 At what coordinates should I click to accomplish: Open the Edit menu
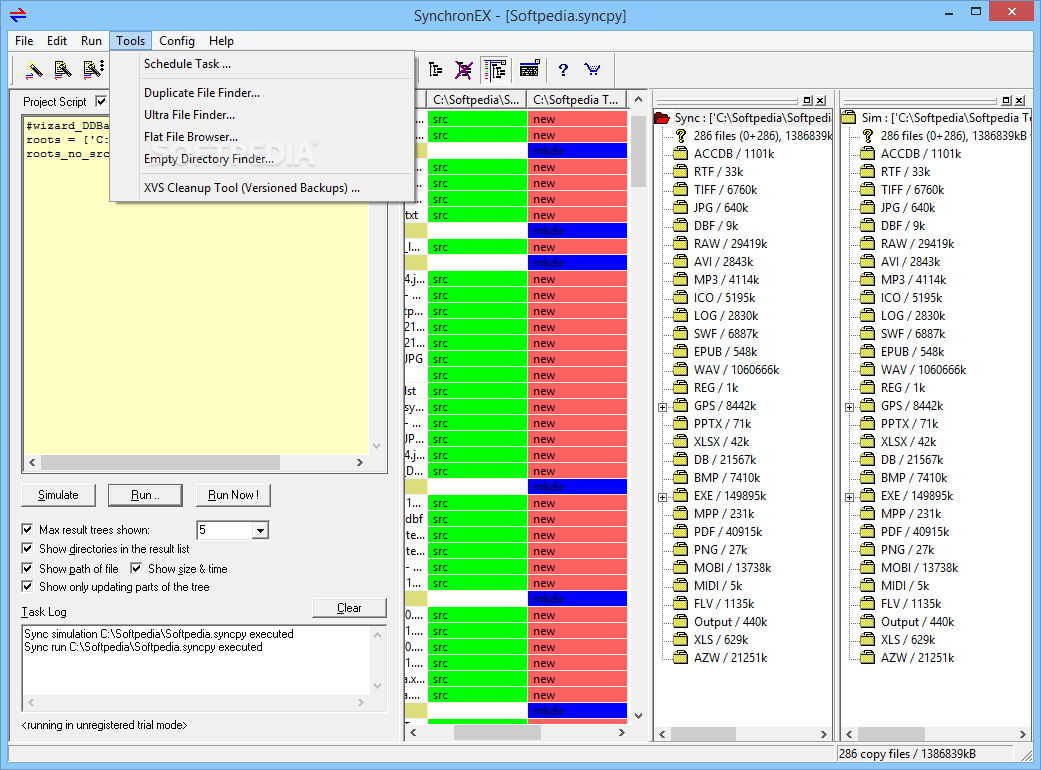[56, 40]
